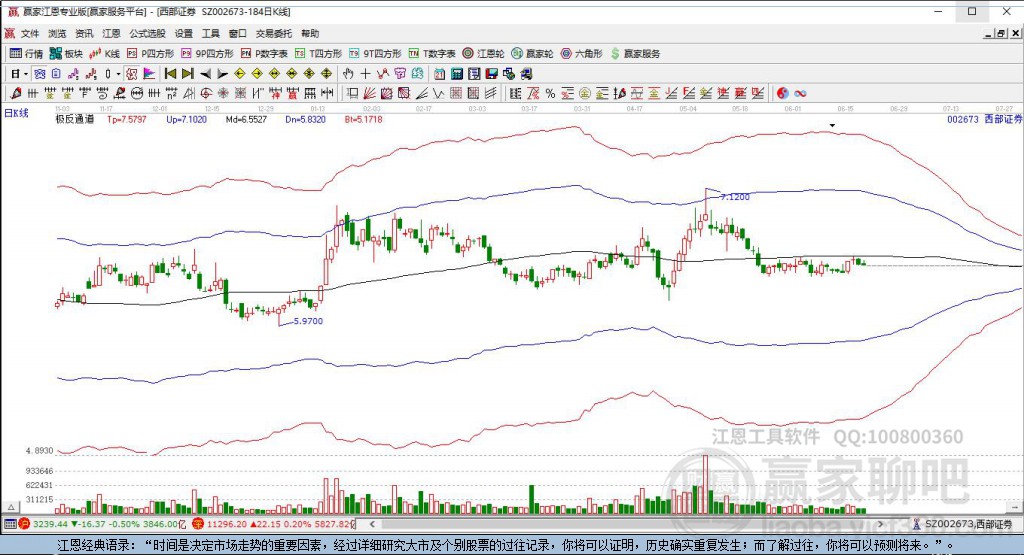
Task: Click the Bt=5.1718 indicator value
Action: pyautogui.click(x=363, y=119)
